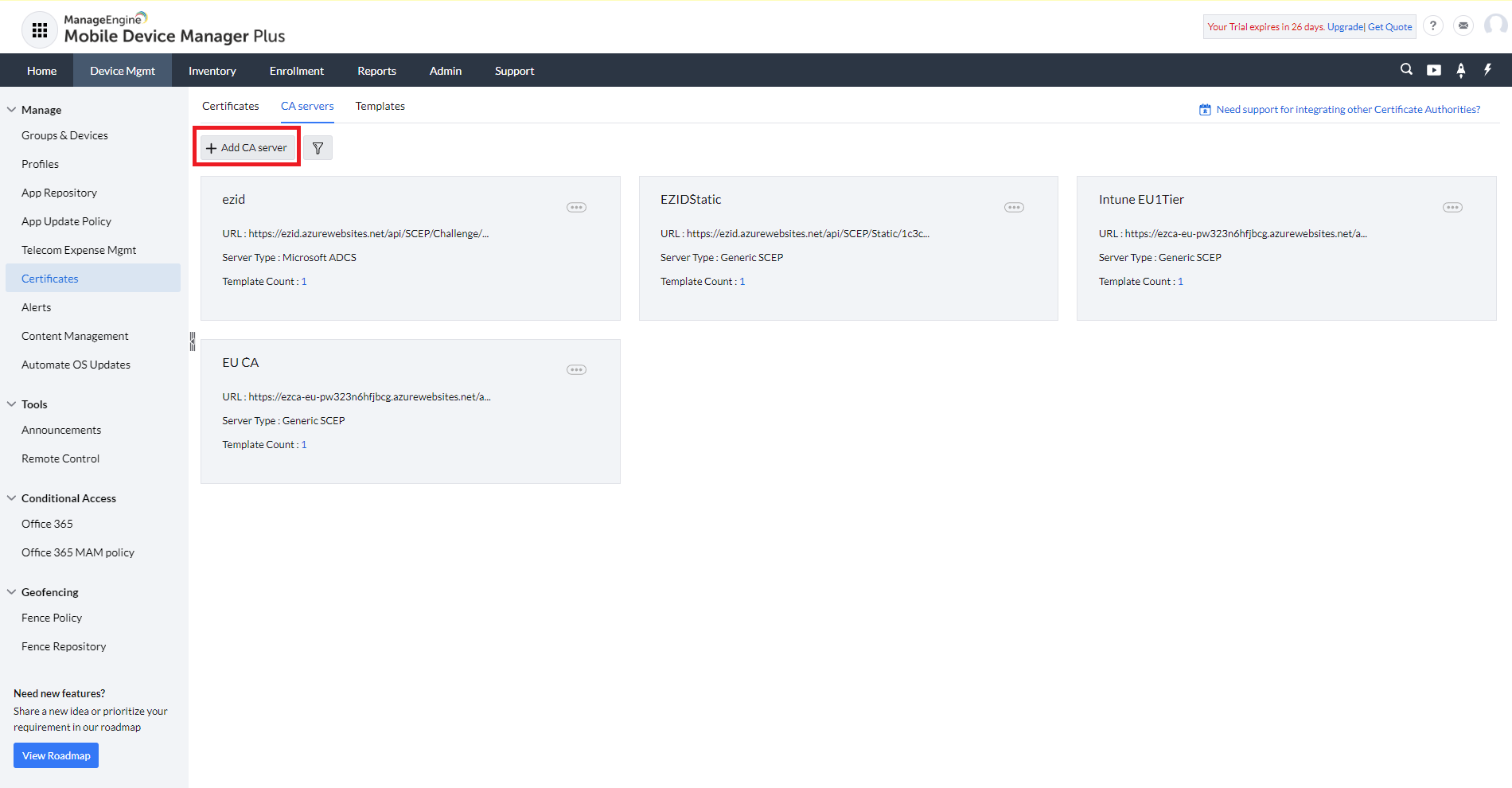Open Fence Policy in sidebar
This screenshot has height=788, width=1512.
[x=52, y=618]
